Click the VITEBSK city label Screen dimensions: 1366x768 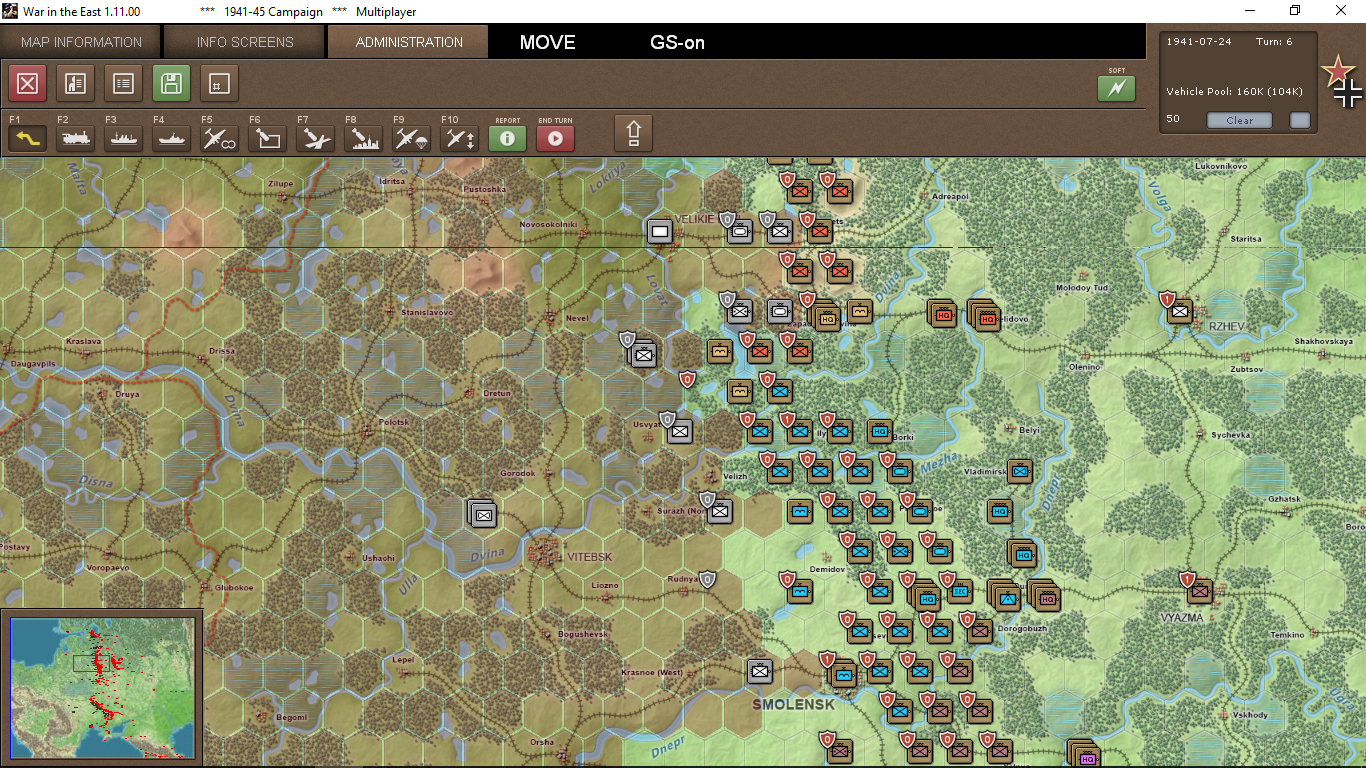point(589,557)
